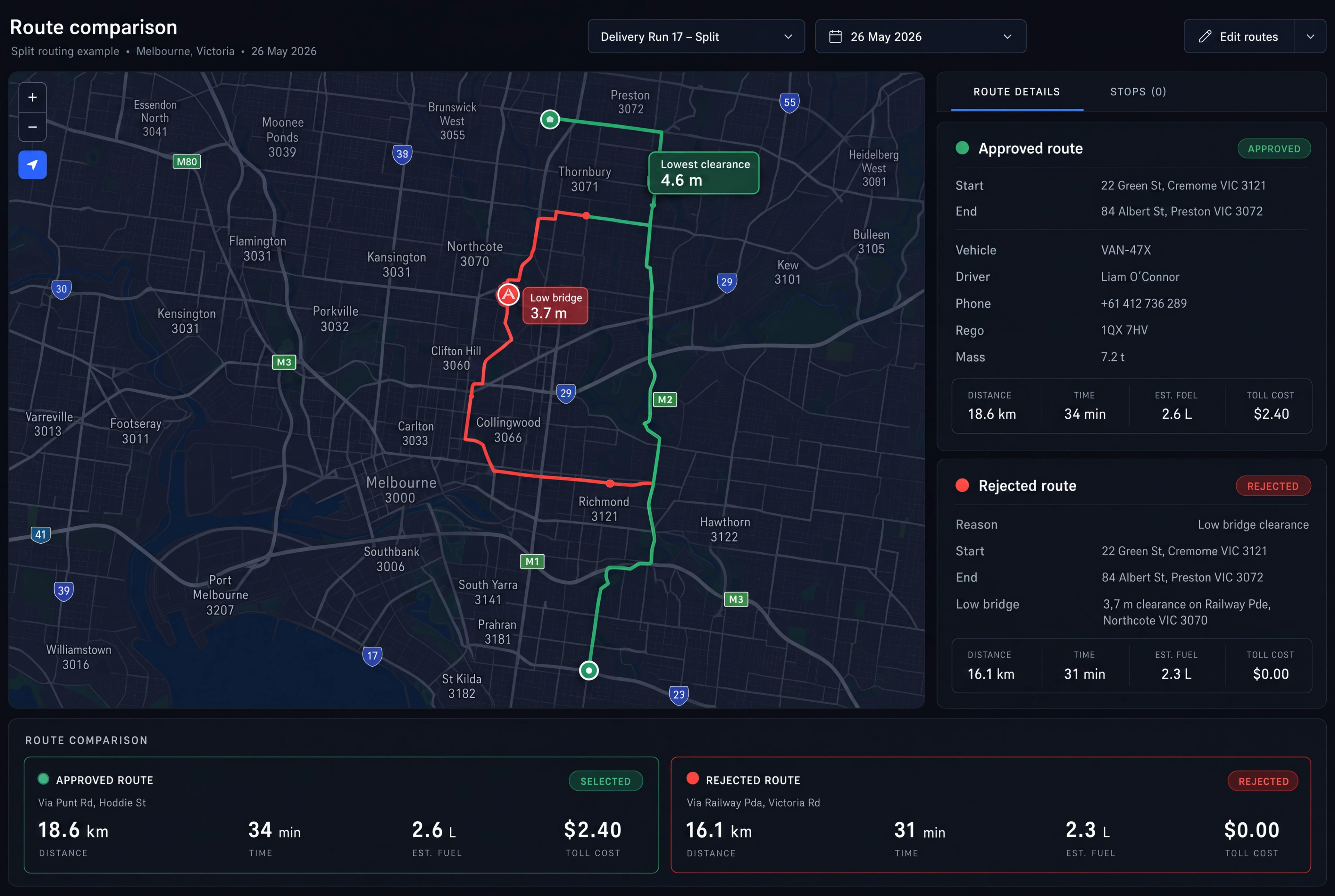The width and height of the screenshot is (1335, 896).
Task: Open the 26 May 2026 date dropdown
Action: pyautogui.click(x=920, y=37)
